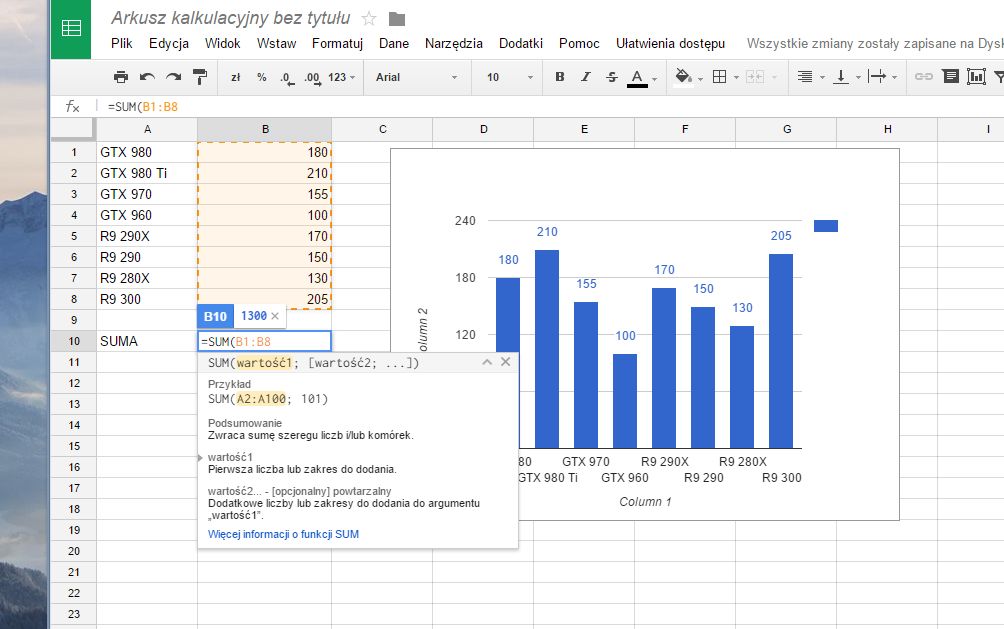Format as percent
The image size is (1004, 629).
(261, 77)
